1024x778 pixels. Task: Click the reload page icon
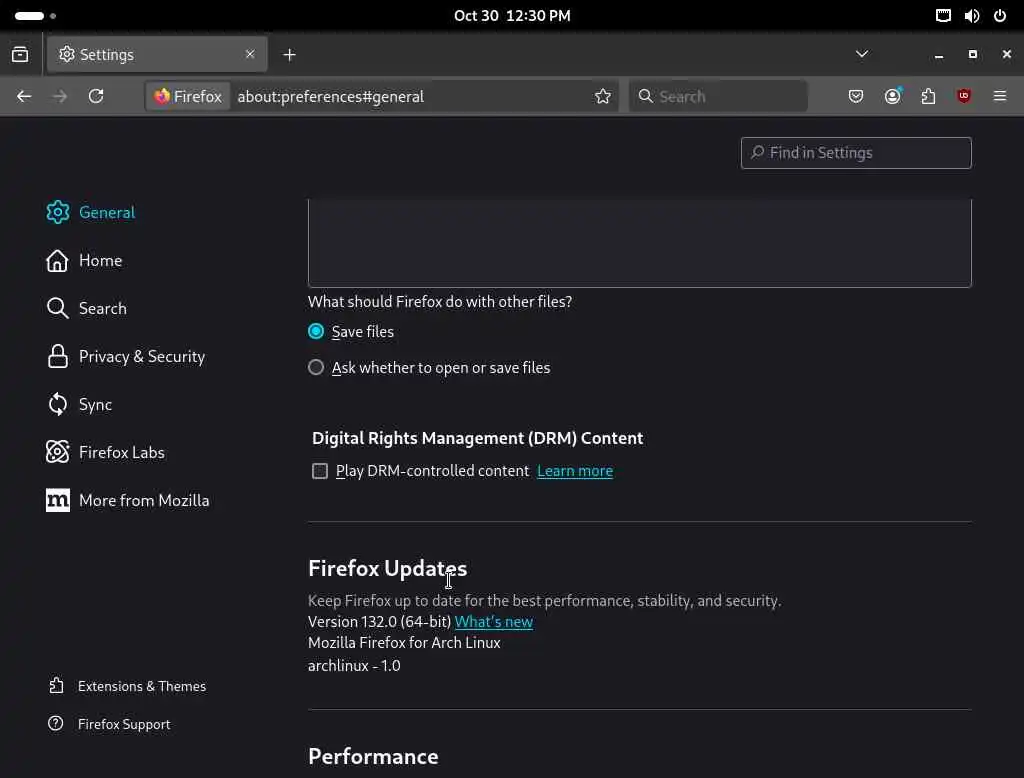[x=96, y=96]
